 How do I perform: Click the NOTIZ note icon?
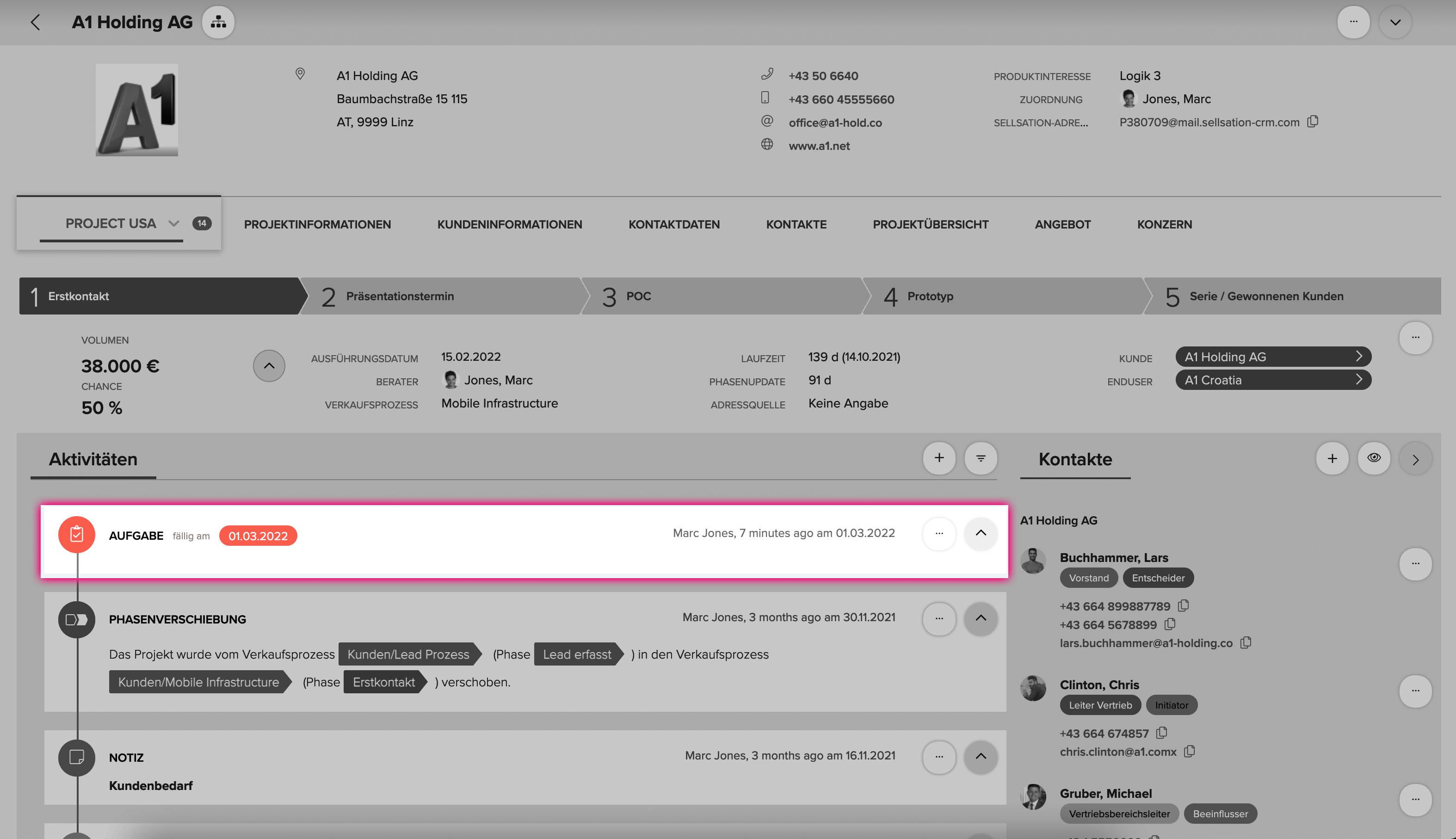[x=77, y=758]
